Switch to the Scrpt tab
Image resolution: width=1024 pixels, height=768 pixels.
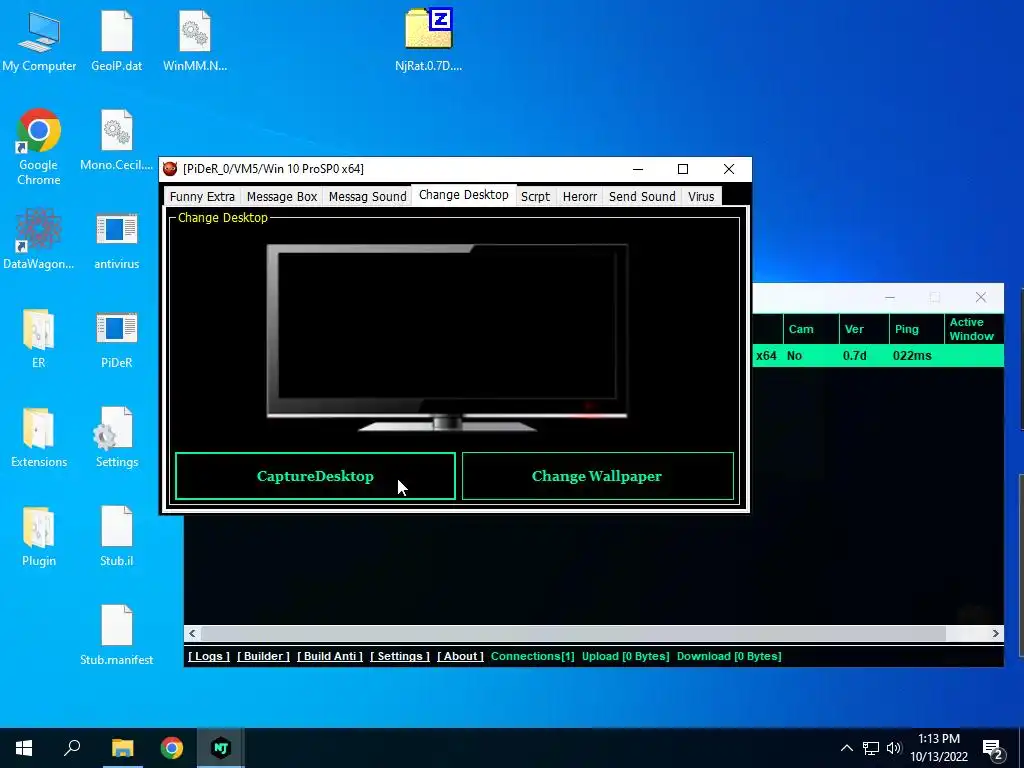536,197
